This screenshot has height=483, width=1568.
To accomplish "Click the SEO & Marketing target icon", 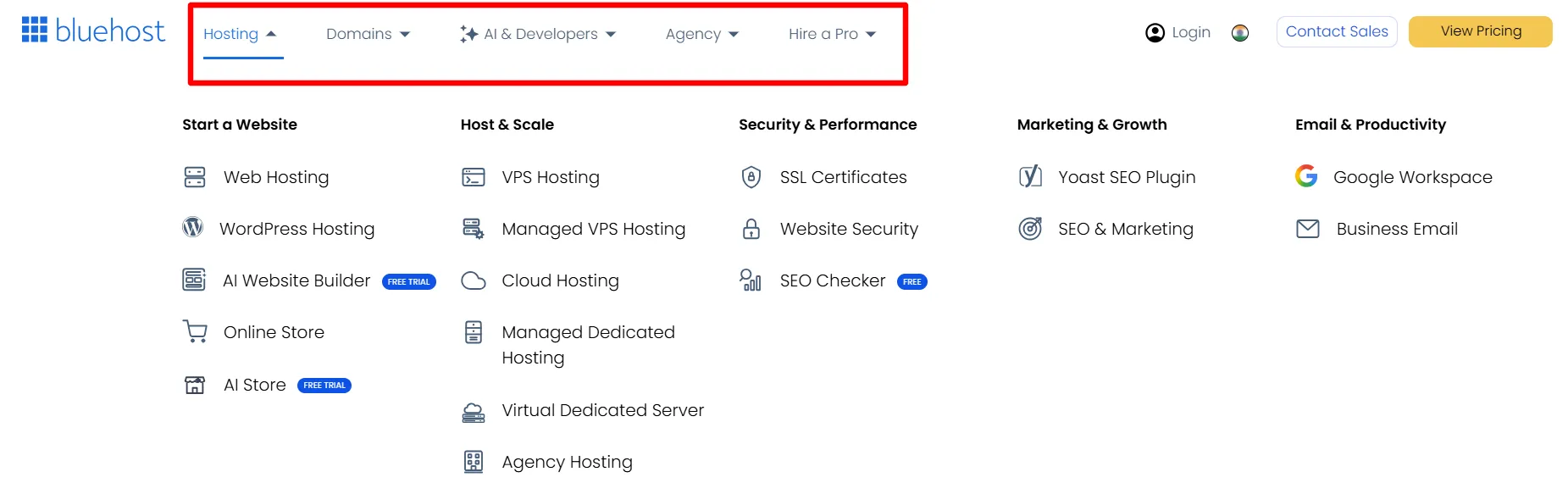I will (1030, 229).
